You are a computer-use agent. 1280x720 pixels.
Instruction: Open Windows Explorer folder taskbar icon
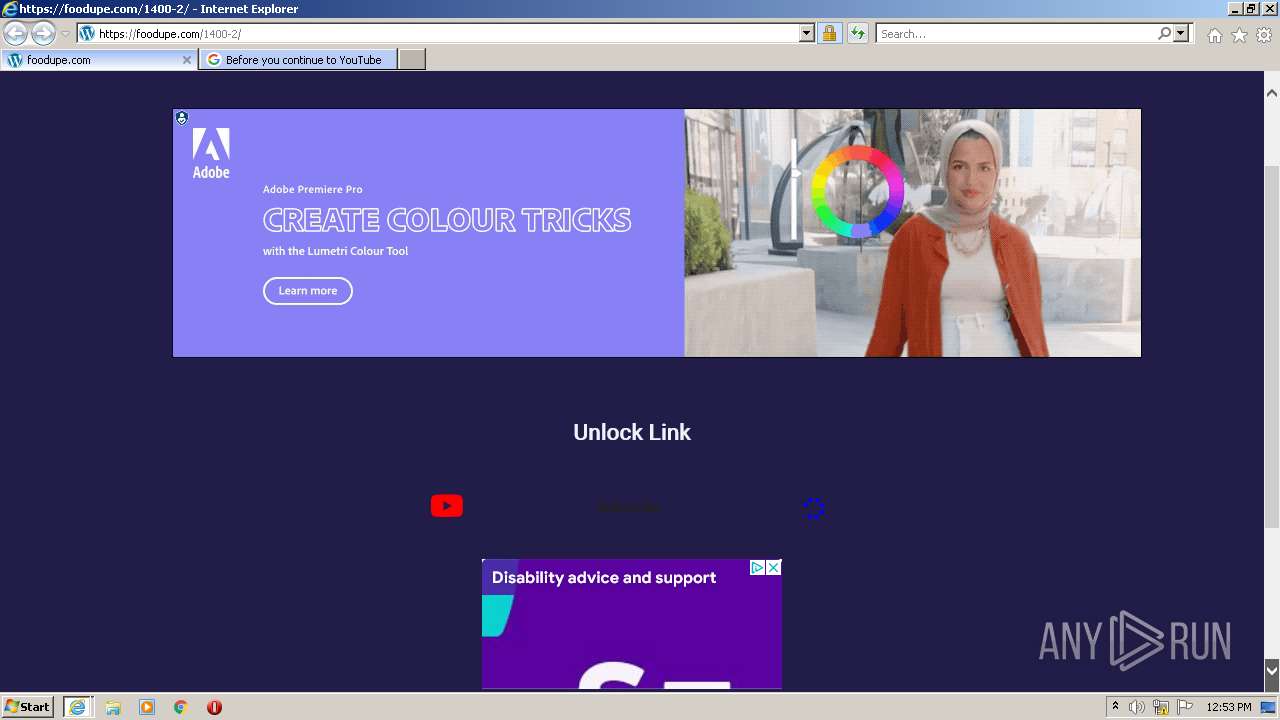click(113, 707)
